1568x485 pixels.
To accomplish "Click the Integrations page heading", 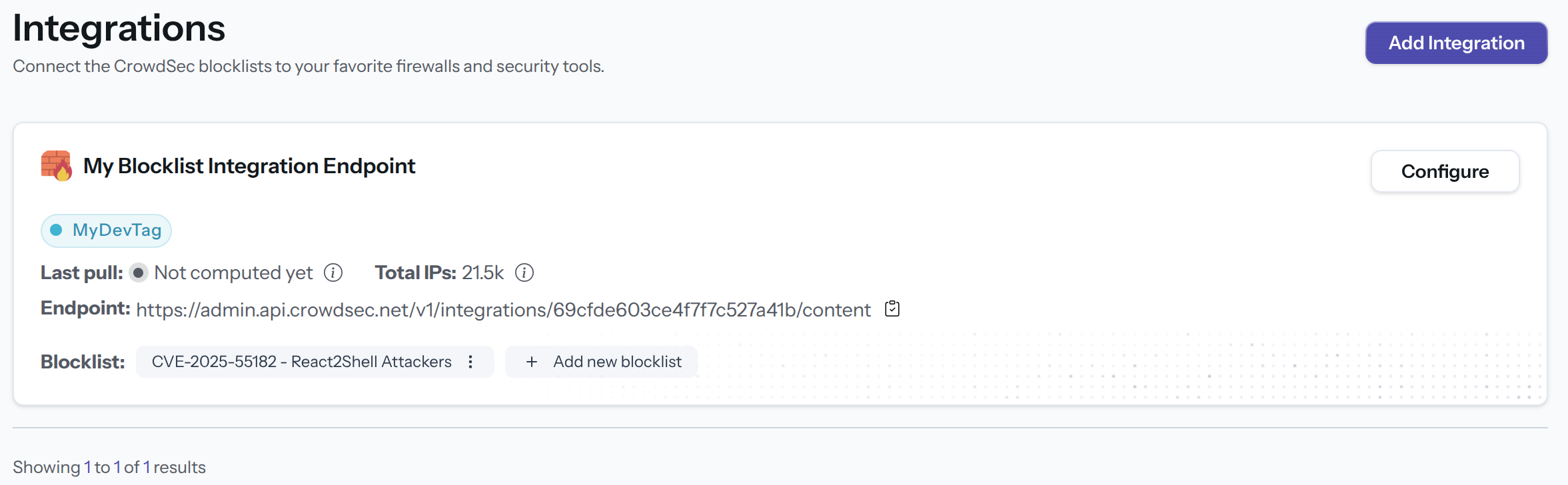I will tap(119, 28).
